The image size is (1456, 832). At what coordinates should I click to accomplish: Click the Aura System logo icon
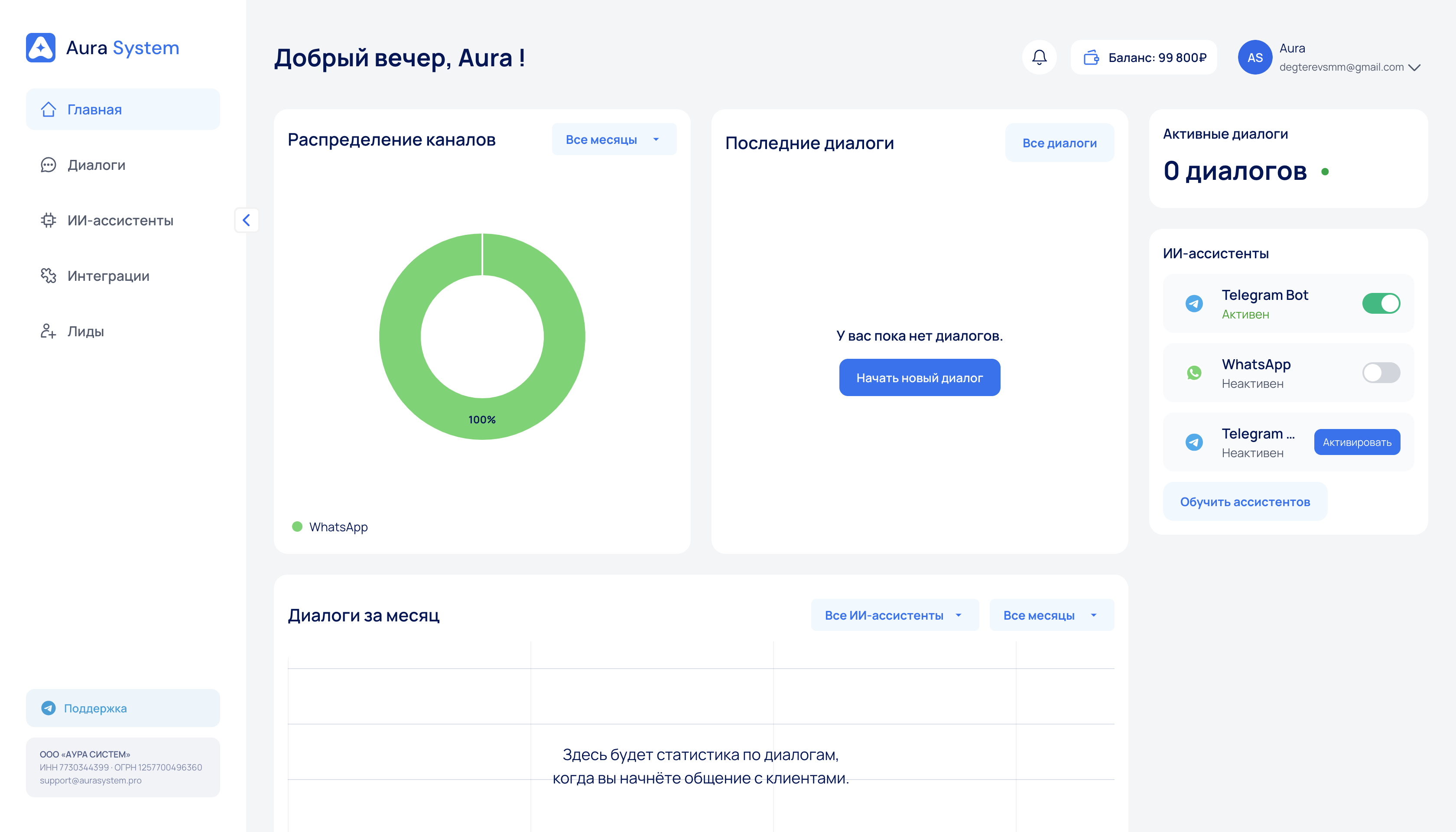click(41, 47)
